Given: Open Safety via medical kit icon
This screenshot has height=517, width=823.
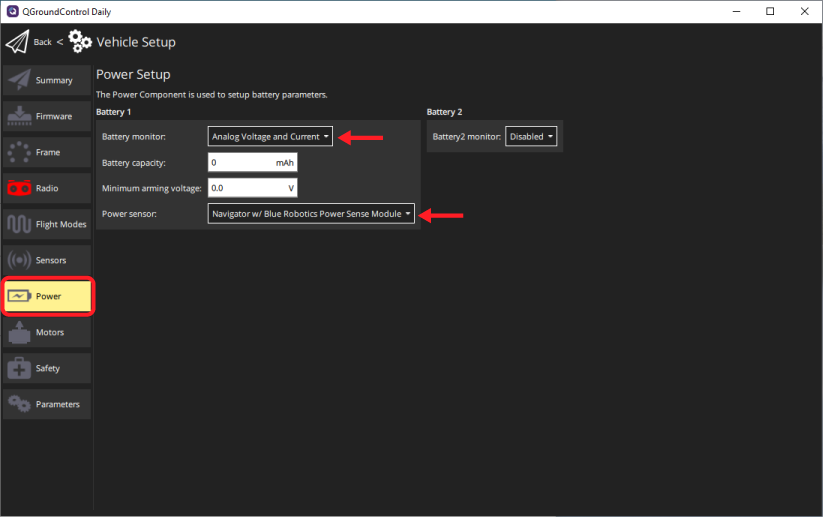Looking at the screenshot, I should click(x=19, y=368).
